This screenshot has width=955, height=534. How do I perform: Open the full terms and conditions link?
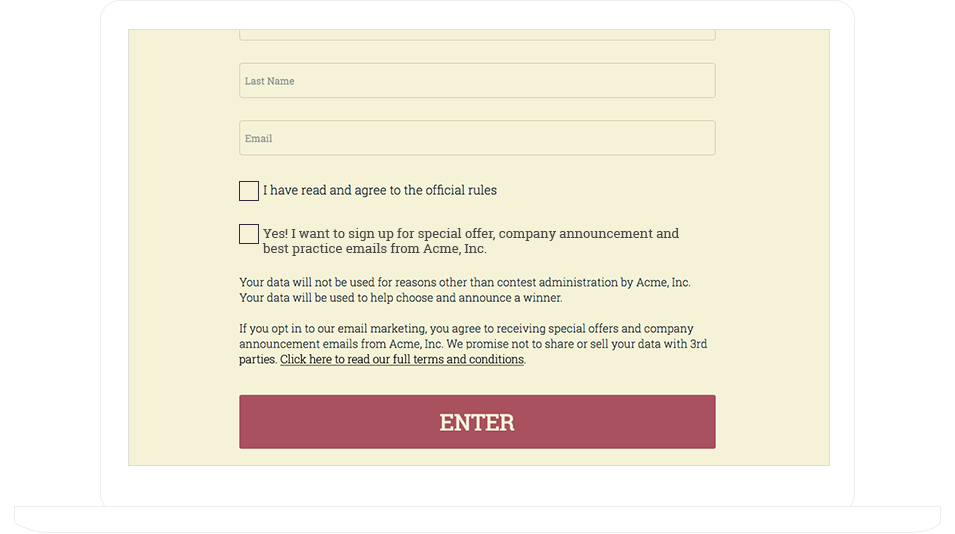click(x=402, y=360)
